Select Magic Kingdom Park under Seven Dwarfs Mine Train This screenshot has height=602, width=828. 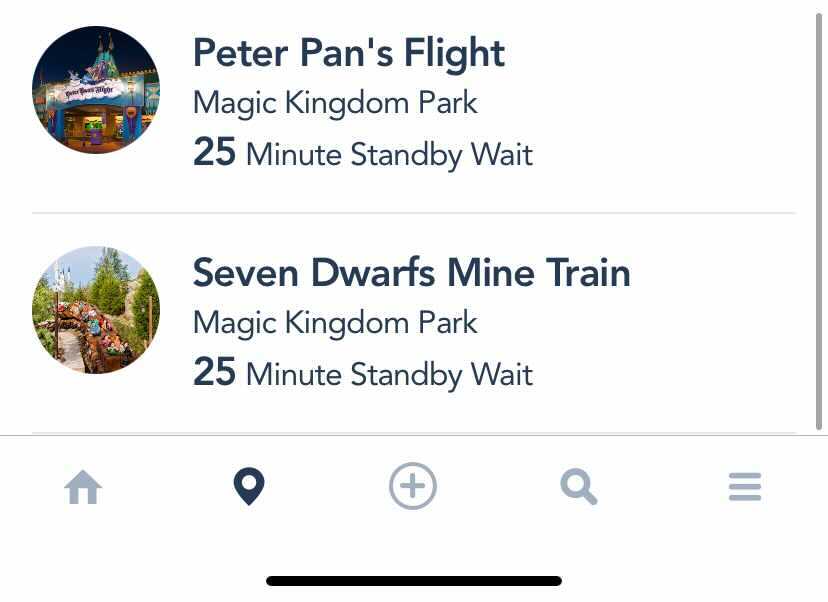pos(335,323)
